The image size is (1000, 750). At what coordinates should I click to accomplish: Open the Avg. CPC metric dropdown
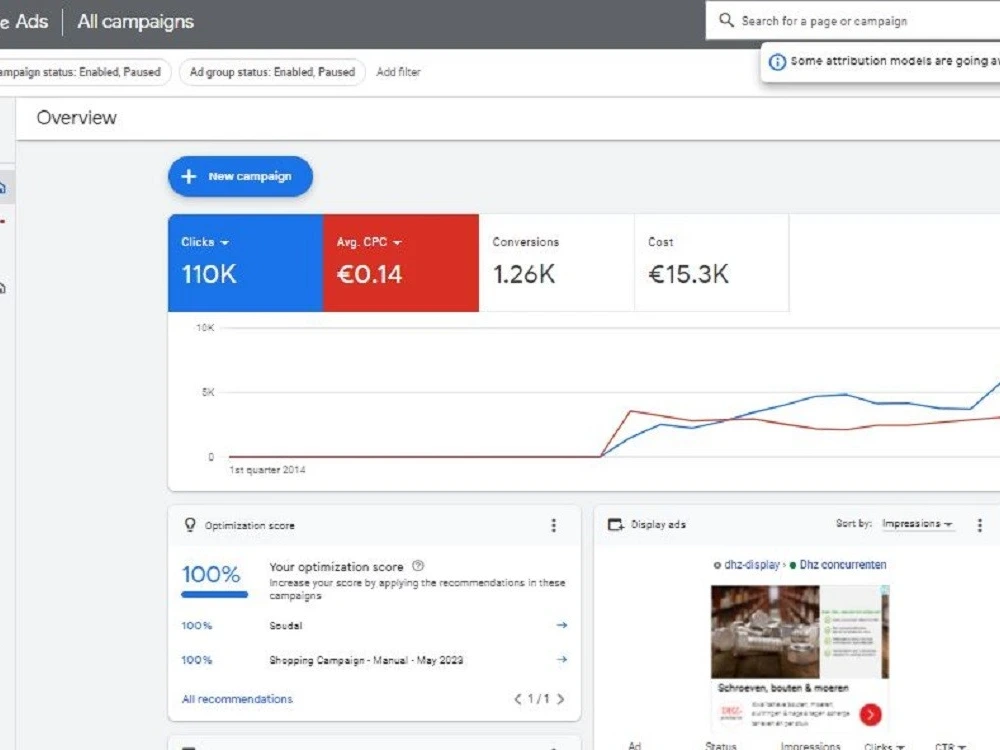click(369, 242)
